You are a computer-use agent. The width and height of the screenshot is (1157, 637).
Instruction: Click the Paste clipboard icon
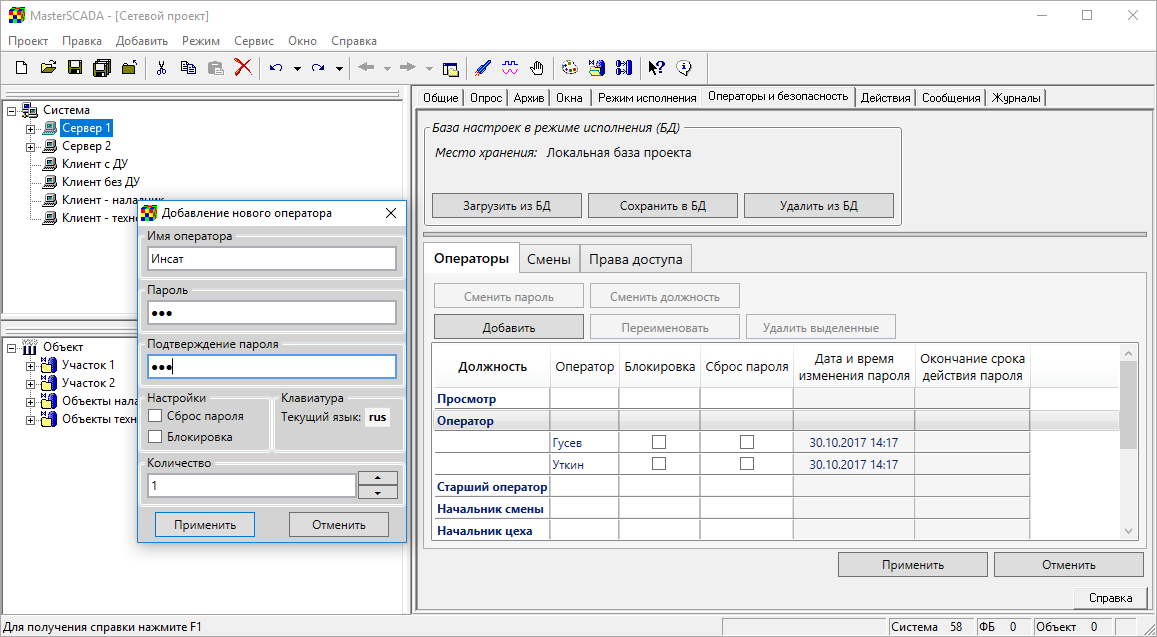[x=215, y=68]
